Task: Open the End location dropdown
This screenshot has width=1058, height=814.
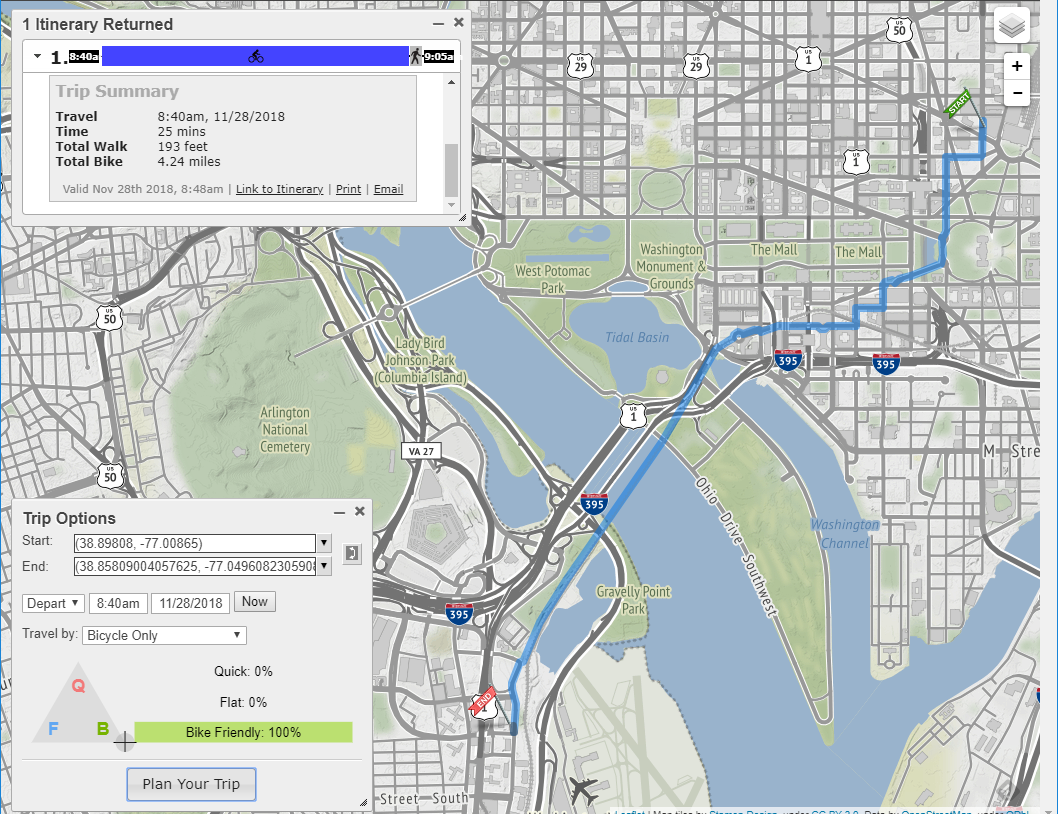Action: pos(323,567)
